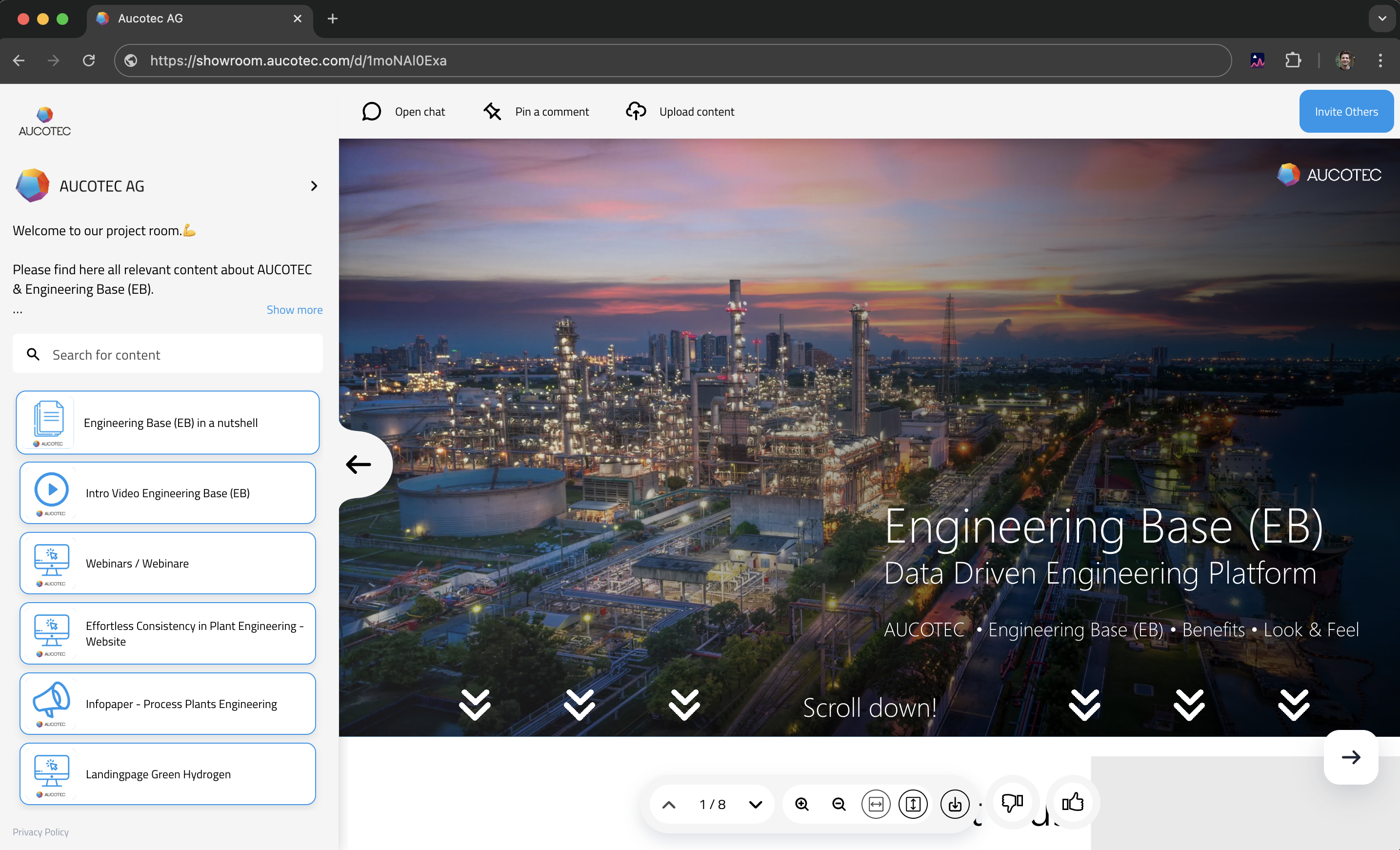Select Webinars / Webinare content item
Image resolution: width=1400 pixels, height=850 pixels.
(x=168, y=563)
